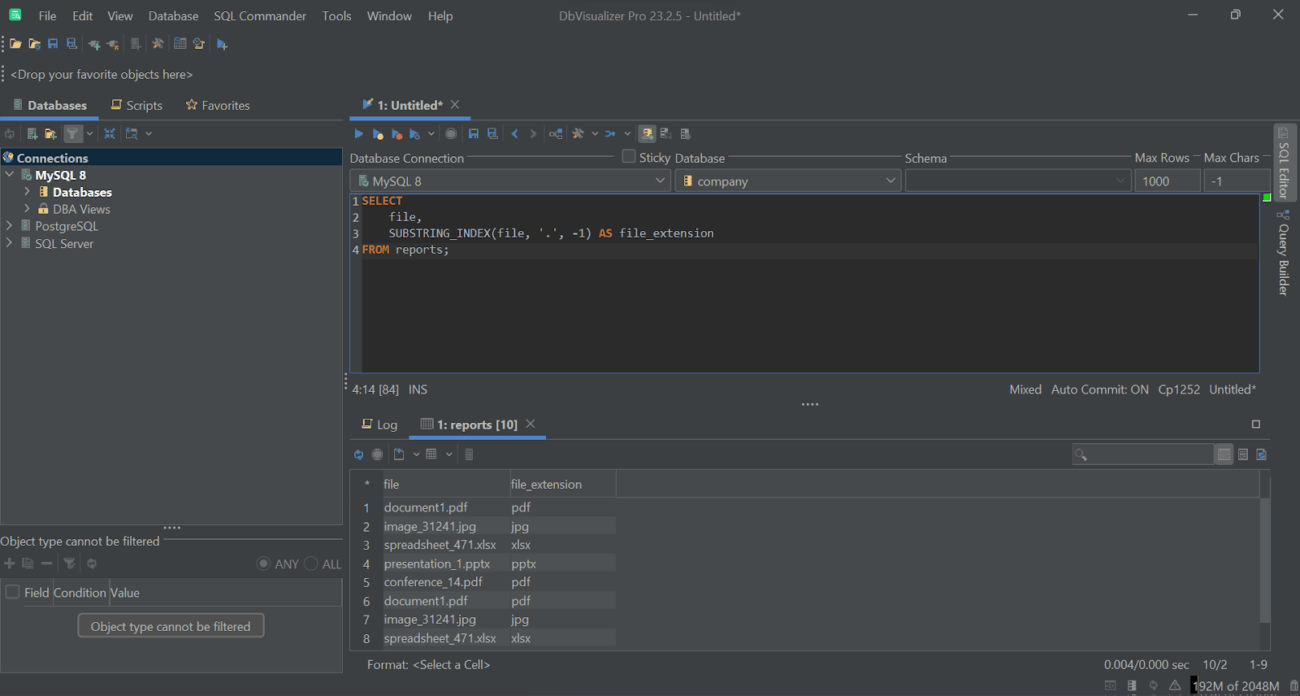Click the Drop your favorite objects here area

click(100, 74)
